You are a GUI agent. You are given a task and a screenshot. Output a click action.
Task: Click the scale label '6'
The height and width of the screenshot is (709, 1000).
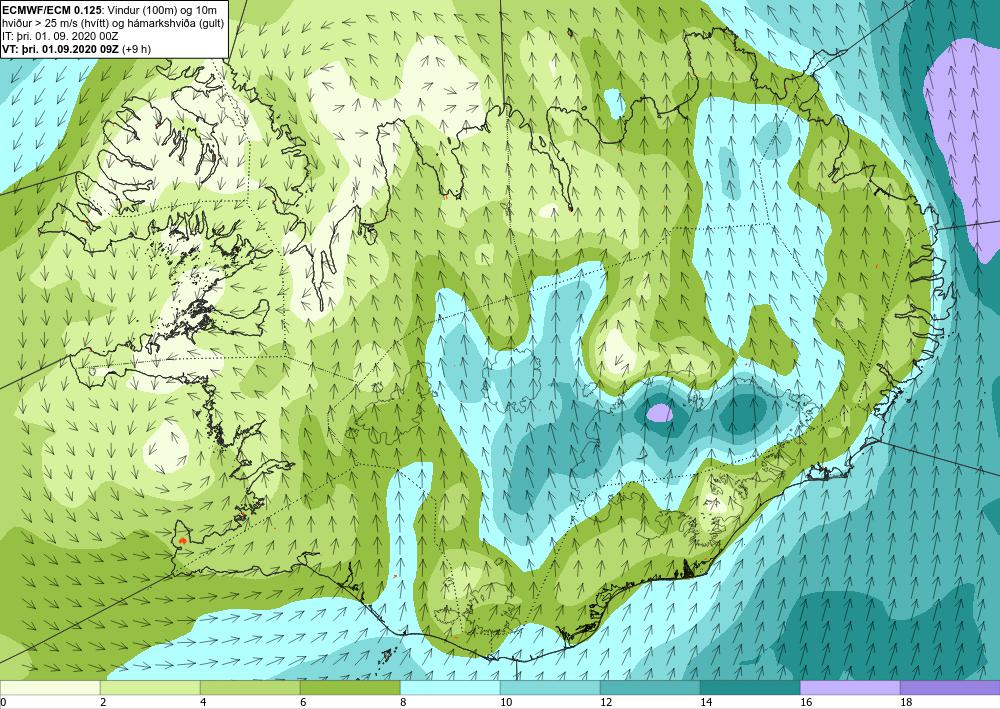tap(304, 702)
